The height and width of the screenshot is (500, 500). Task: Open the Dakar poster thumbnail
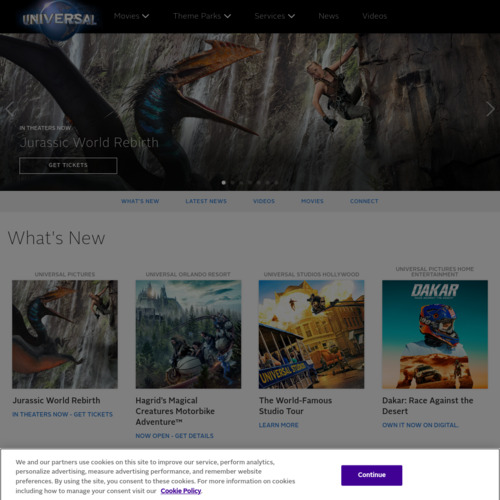[x=435, y=334]
